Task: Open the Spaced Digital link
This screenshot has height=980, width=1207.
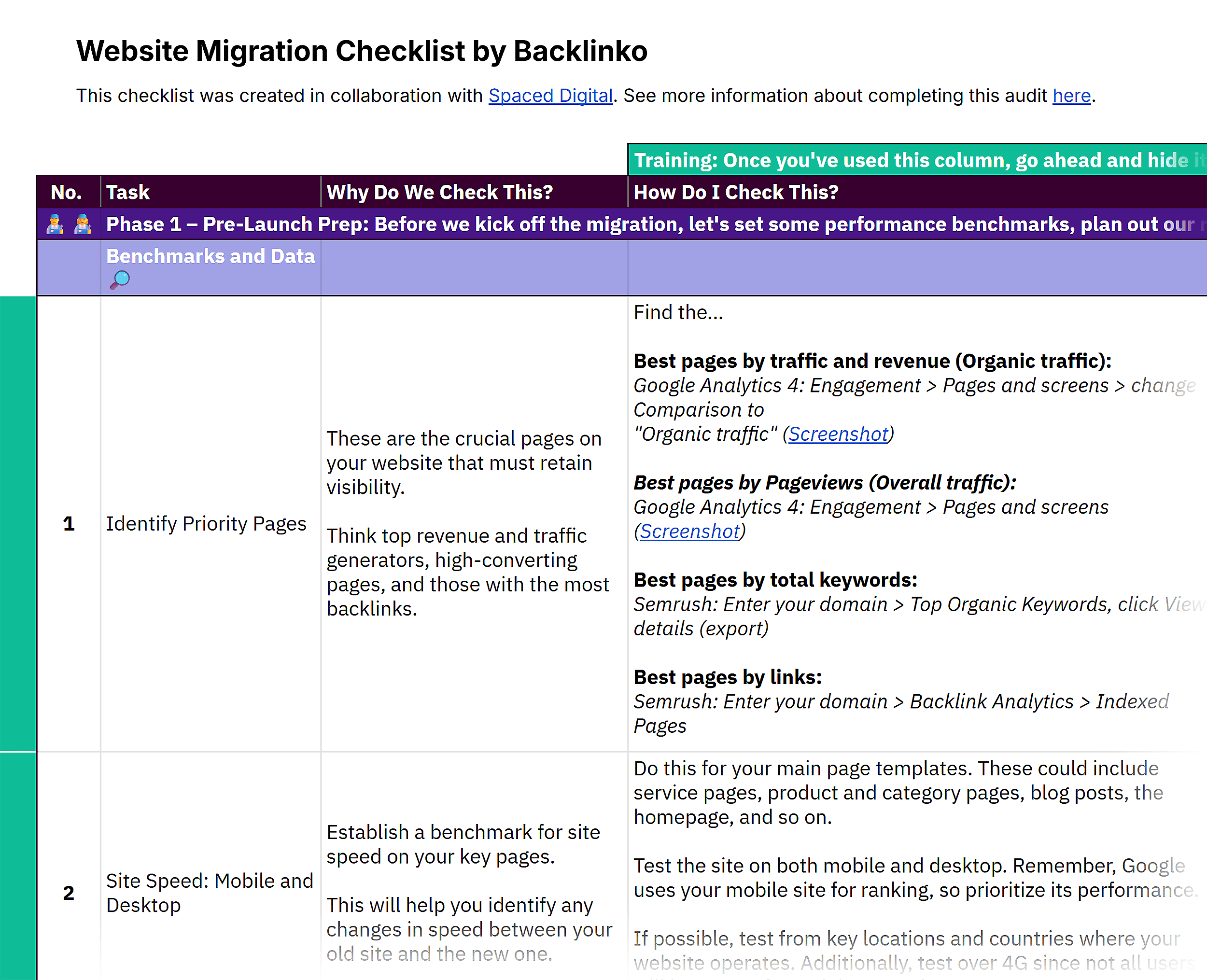Action: [550, 96]
